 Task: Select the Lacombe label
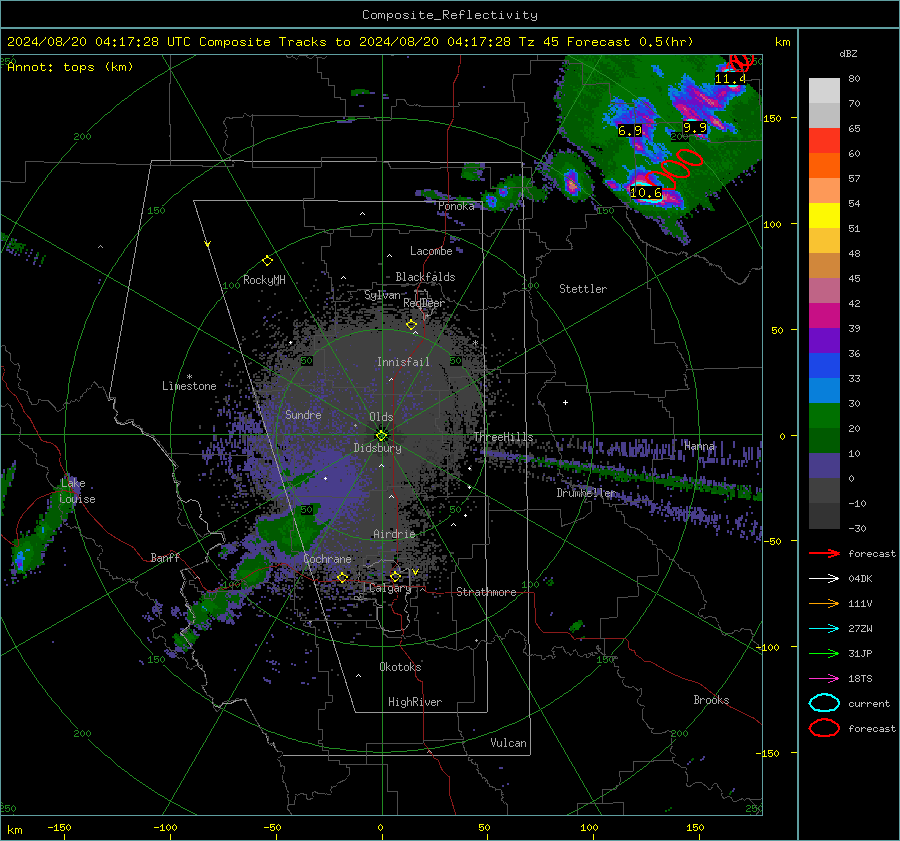[430, 251]
